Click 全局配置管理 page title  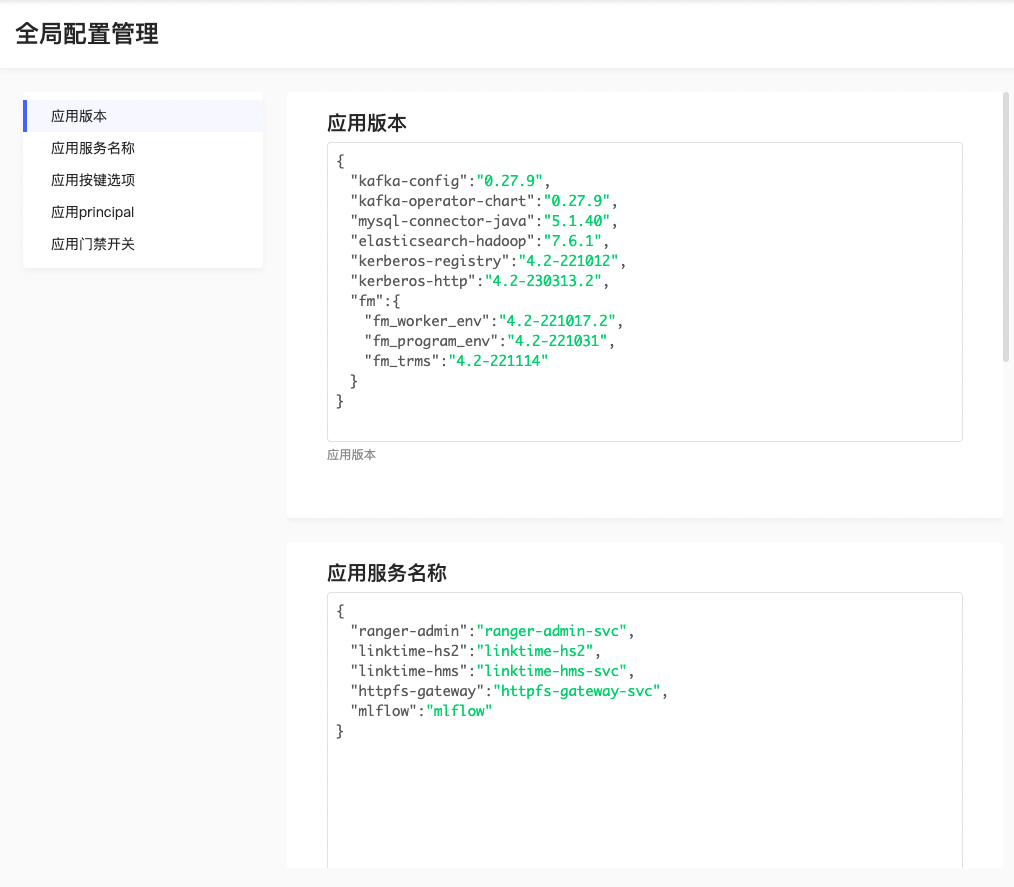pyautogui.click(x=87, y=34)
